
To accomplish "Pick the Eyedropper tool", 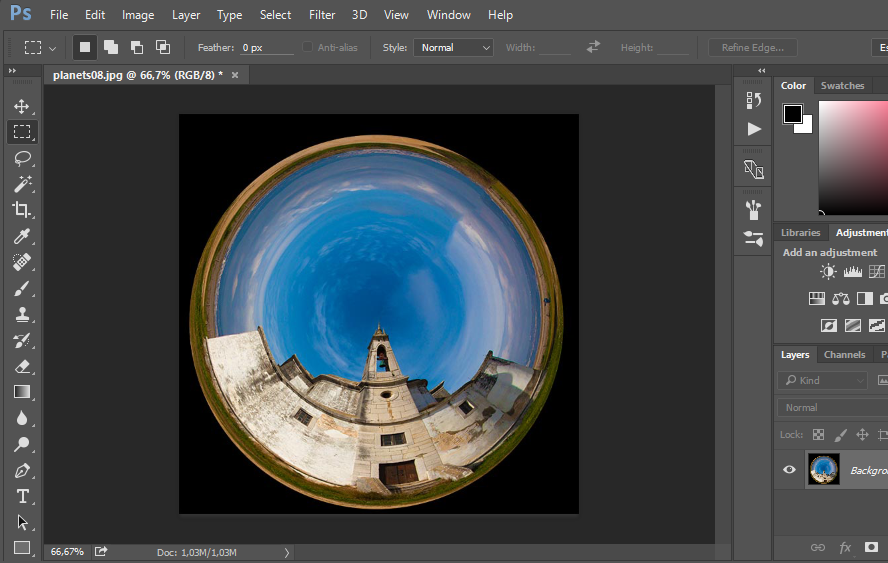I will [22, 236].
